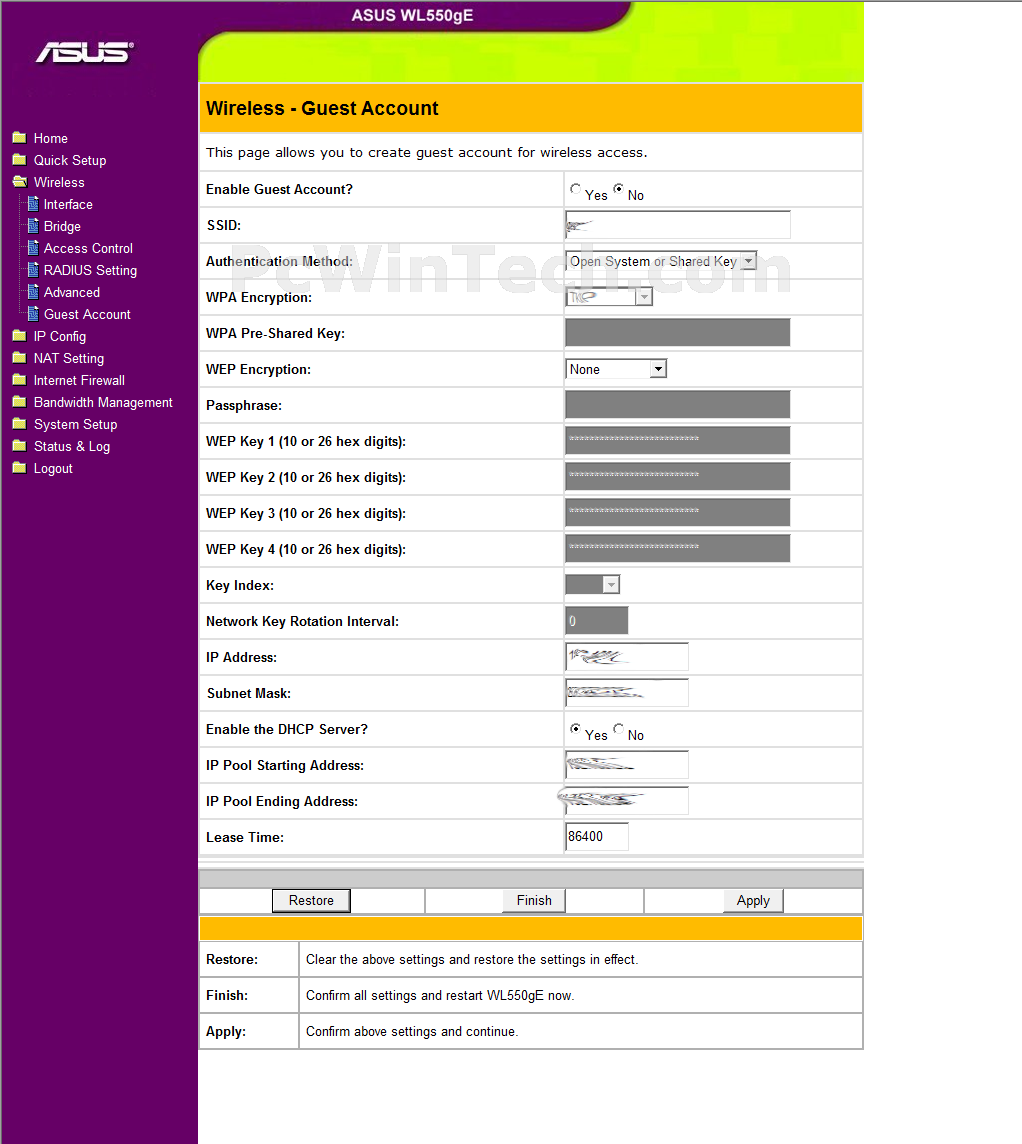Focus the SSID input field
1022x1144 pixels.
pos(678,225)
